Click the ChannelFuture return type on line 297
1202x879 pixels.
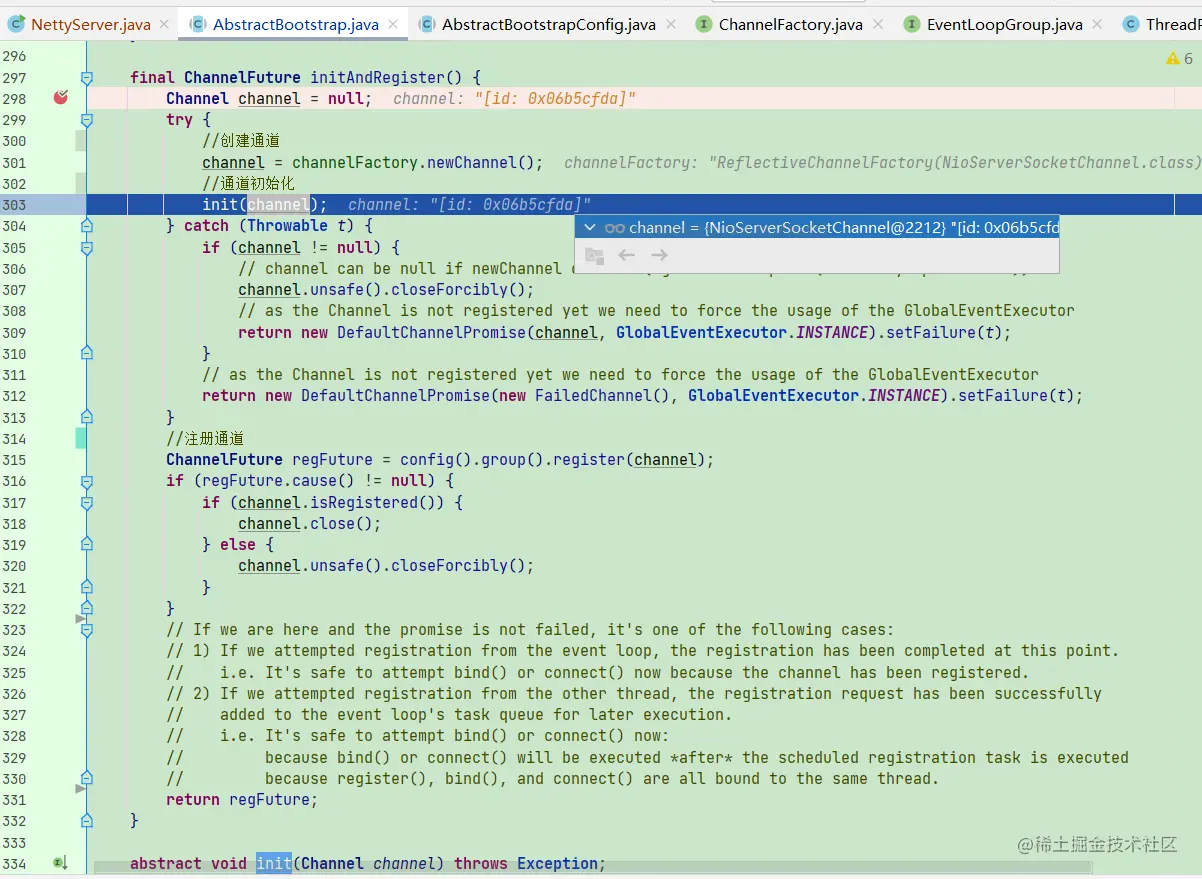click(243, 77)
